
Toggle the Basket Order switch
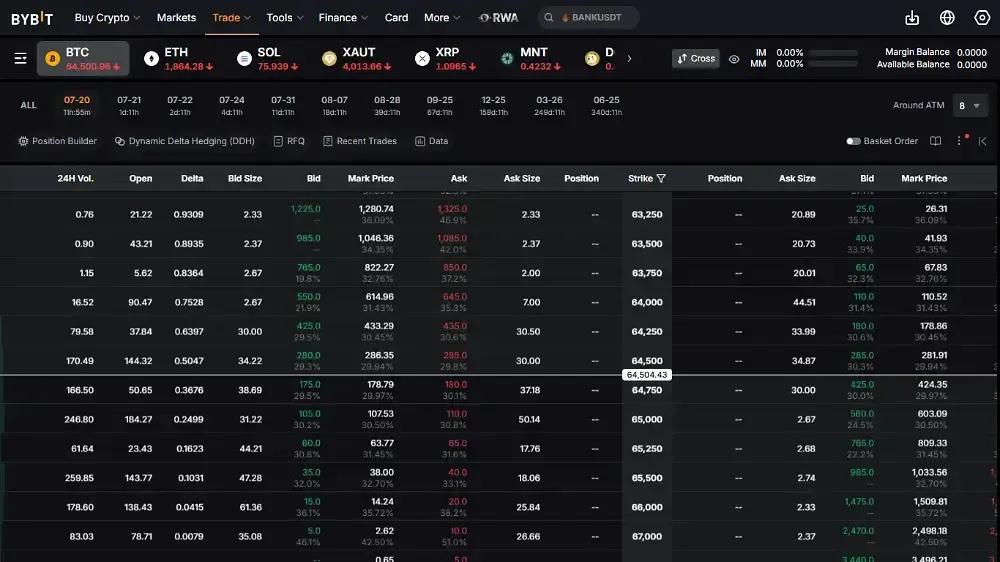tap(853, 141)
